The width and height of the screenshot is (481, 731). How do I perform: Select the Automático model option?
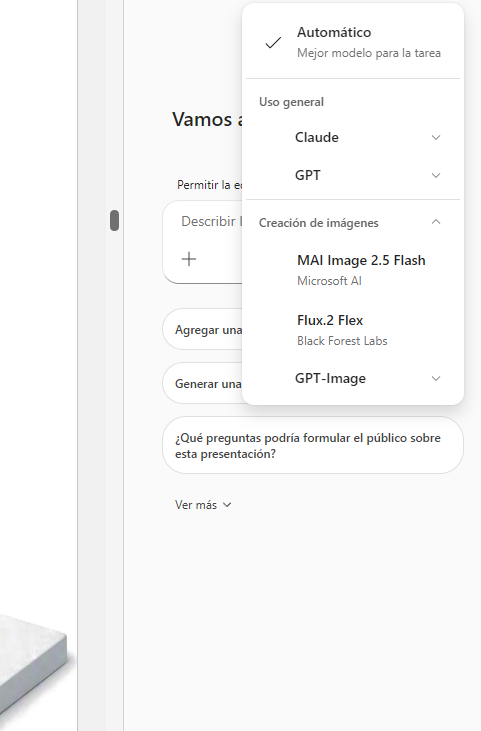coord(353,42)
